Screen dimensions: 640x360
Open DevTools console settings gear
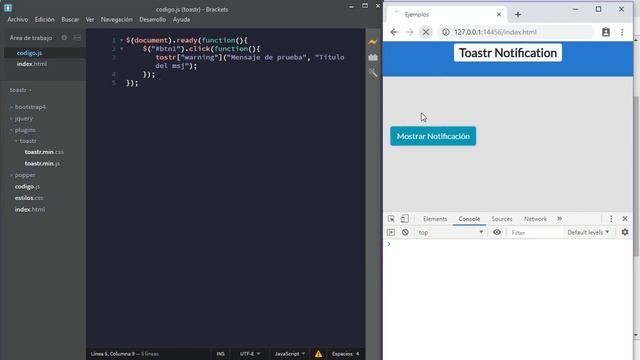(625, 232)
